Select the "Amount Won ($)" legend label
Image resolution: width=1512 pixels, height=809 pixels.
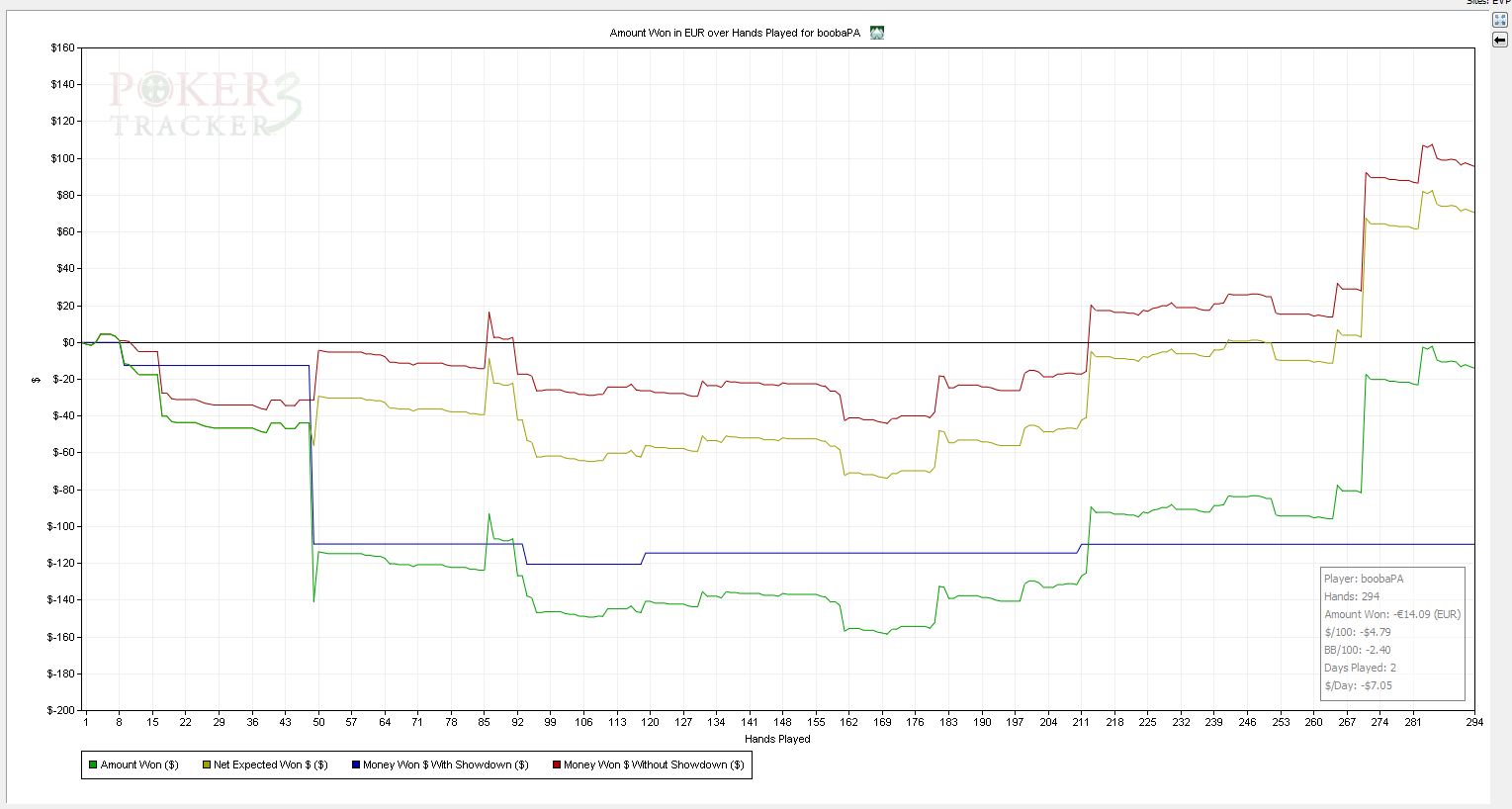pyautogui.click(x=139, y=764)
